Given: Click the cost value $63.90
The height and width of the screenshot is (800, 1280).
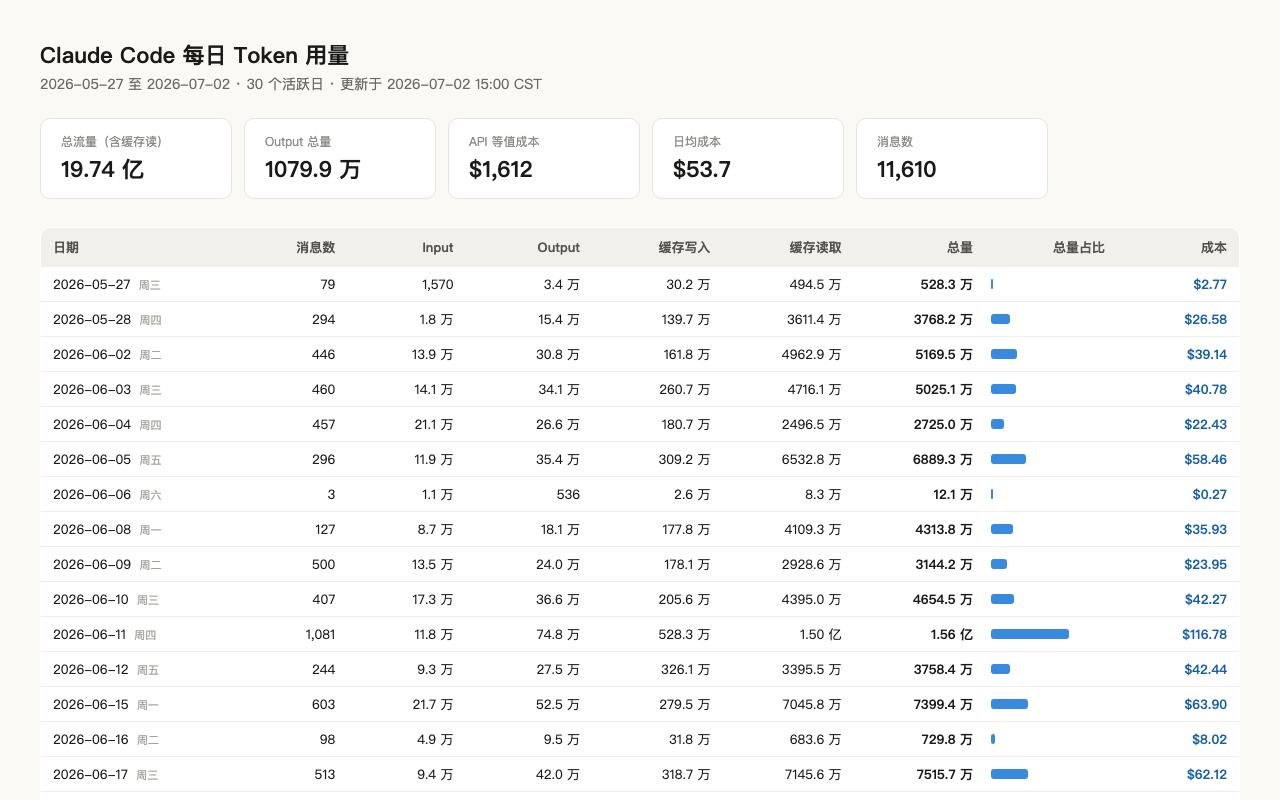Looking at the screenshot, I should click(1206, 704).
